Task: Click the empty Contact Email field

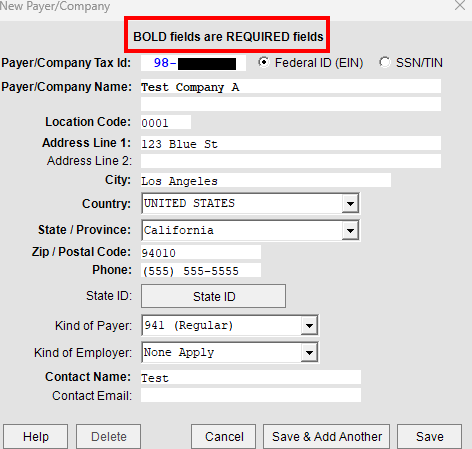Action: pos(251,395)
